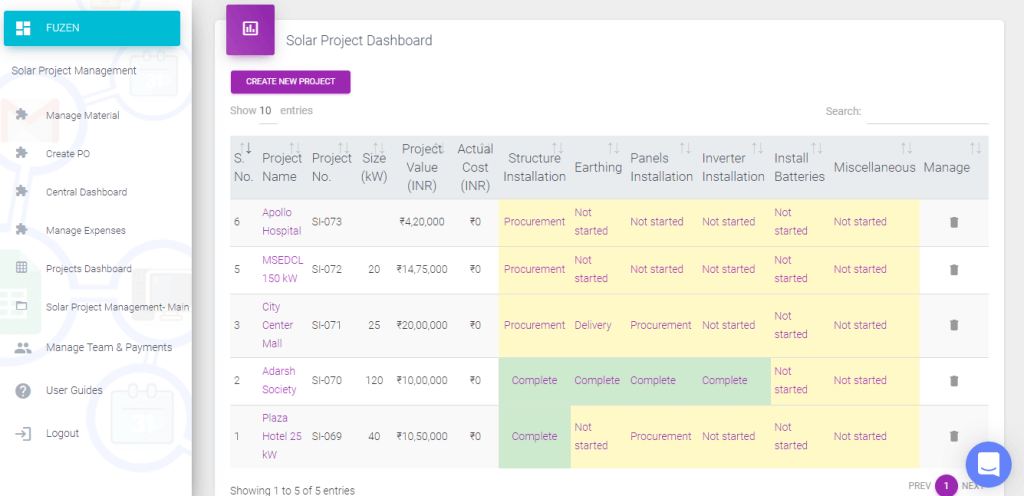Click Plaza Hotel Structure Installation Complete status
The height and width of the screenshot is (496, 1024).
tap(534, 436)
